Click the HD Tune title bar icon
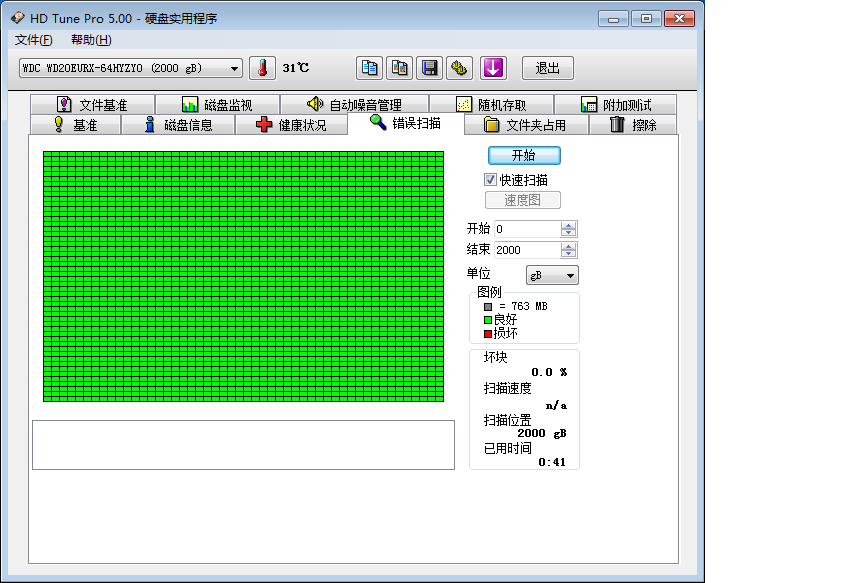This screenshot has width=864, height=583. pos(18,18)
